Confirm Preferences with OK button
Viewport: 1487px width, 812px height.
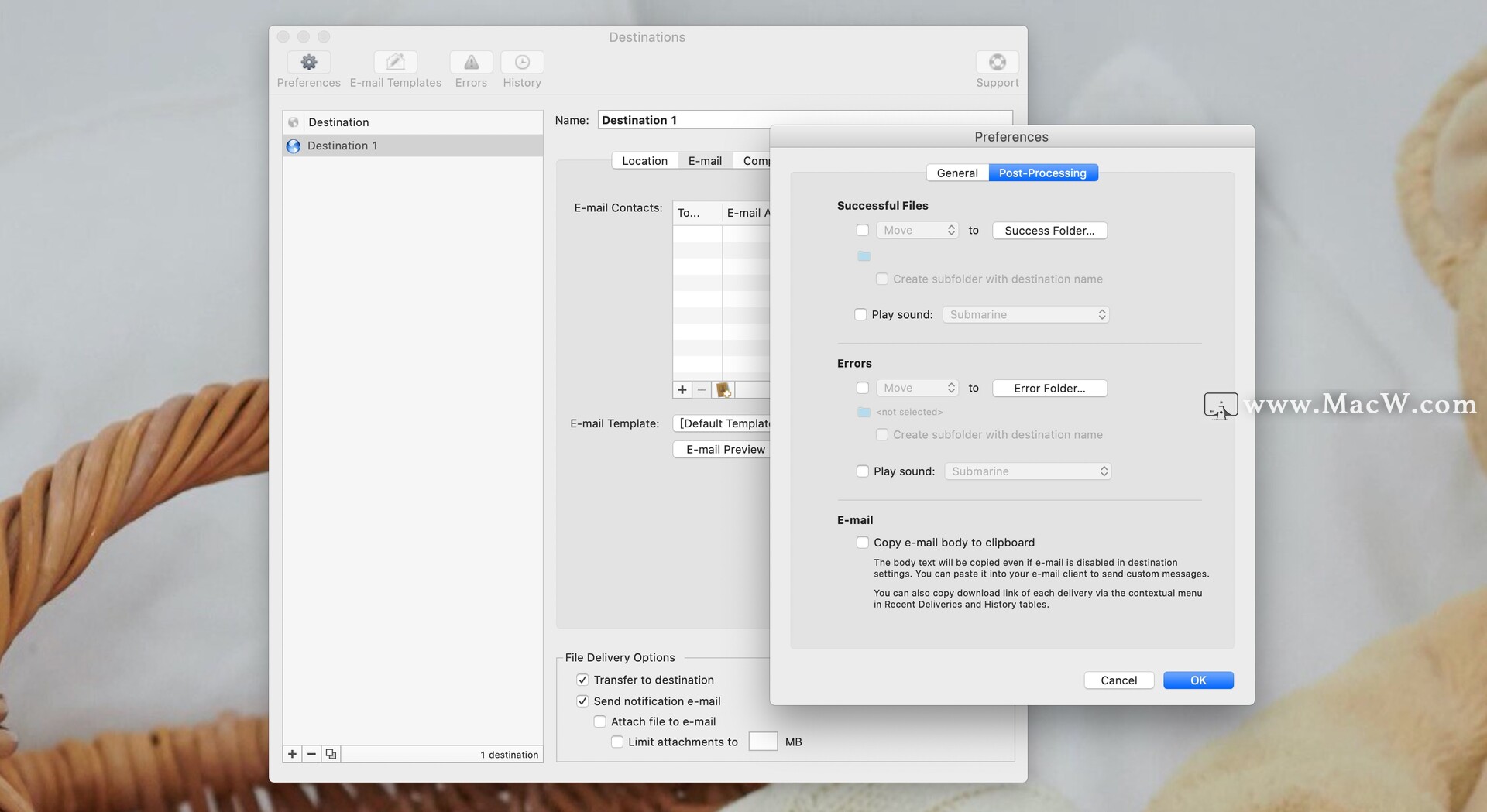1198,680
